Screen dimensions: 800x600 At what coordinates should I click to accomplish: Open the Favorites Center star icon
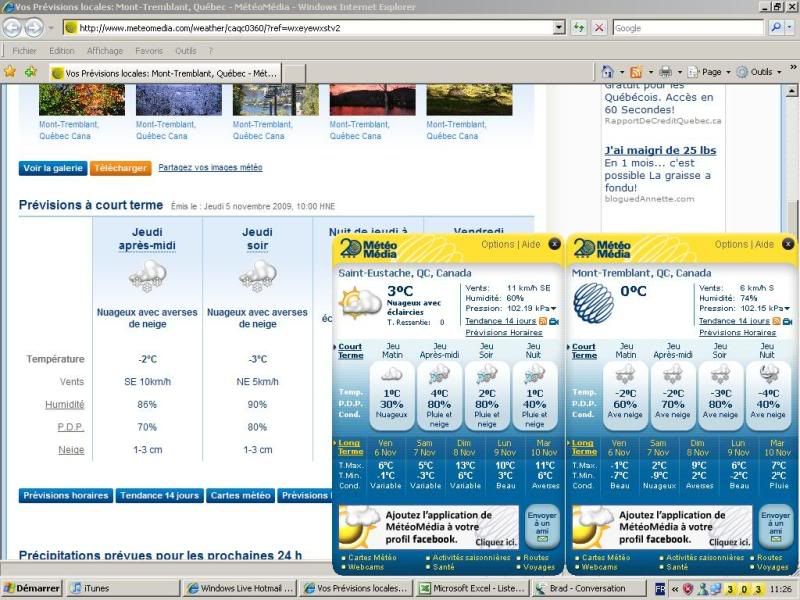10,71
